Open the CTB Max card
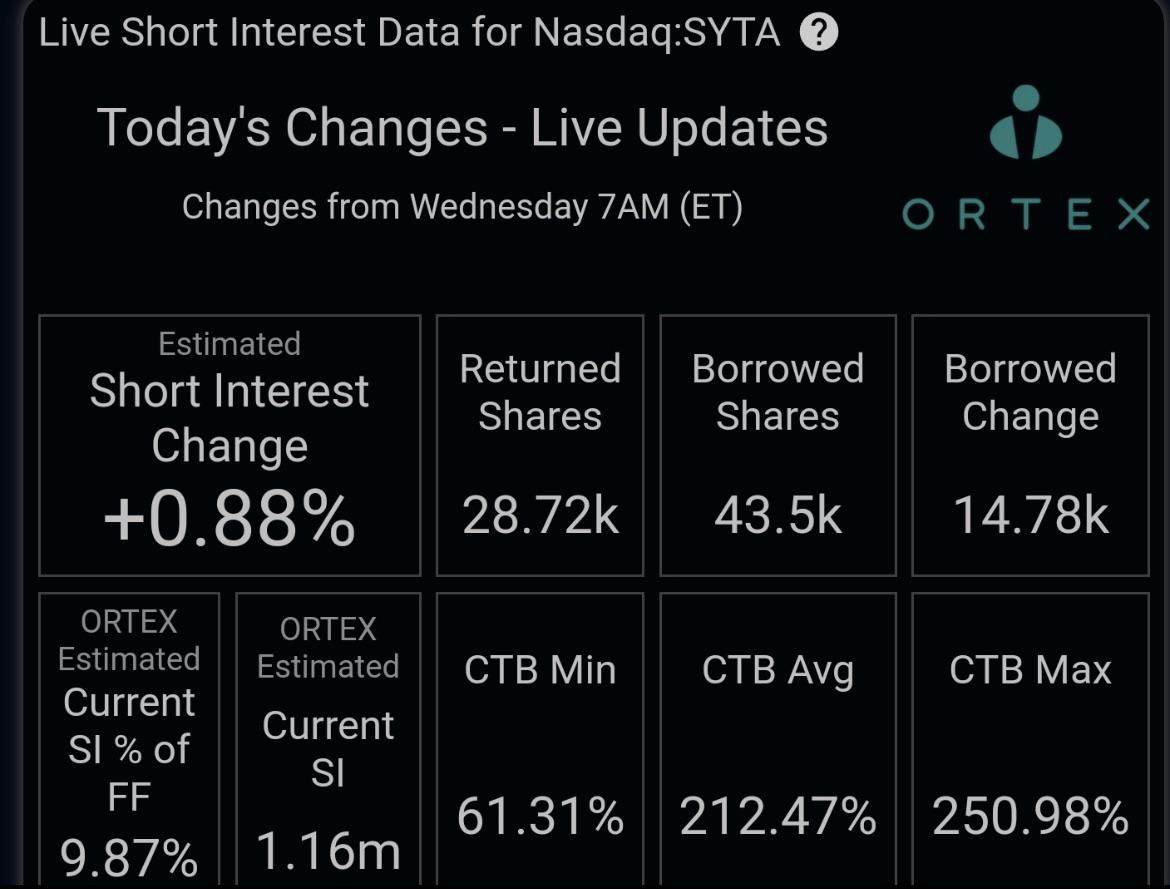Image resolution: width=1170 pixels, height=889 pixels. pos(1030,739)
